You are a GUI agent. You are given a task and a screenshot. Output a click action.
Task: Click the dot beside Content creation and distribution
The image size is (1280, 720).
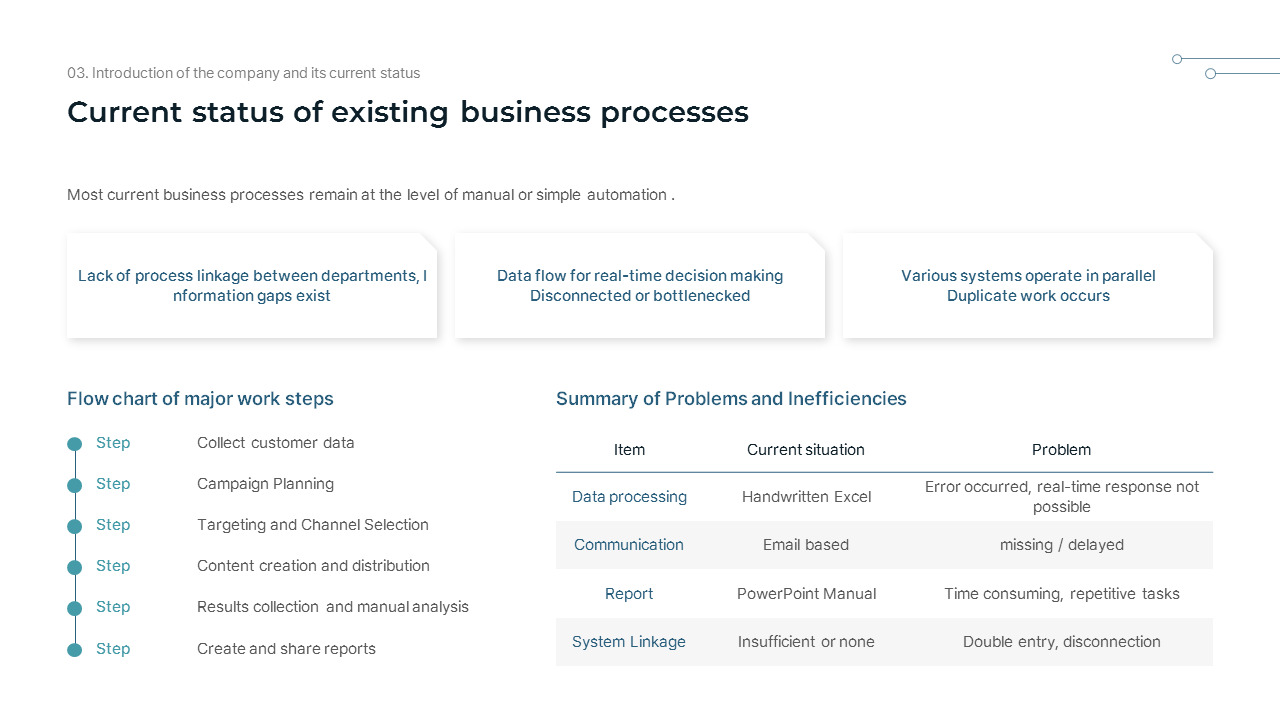point(74,567)
